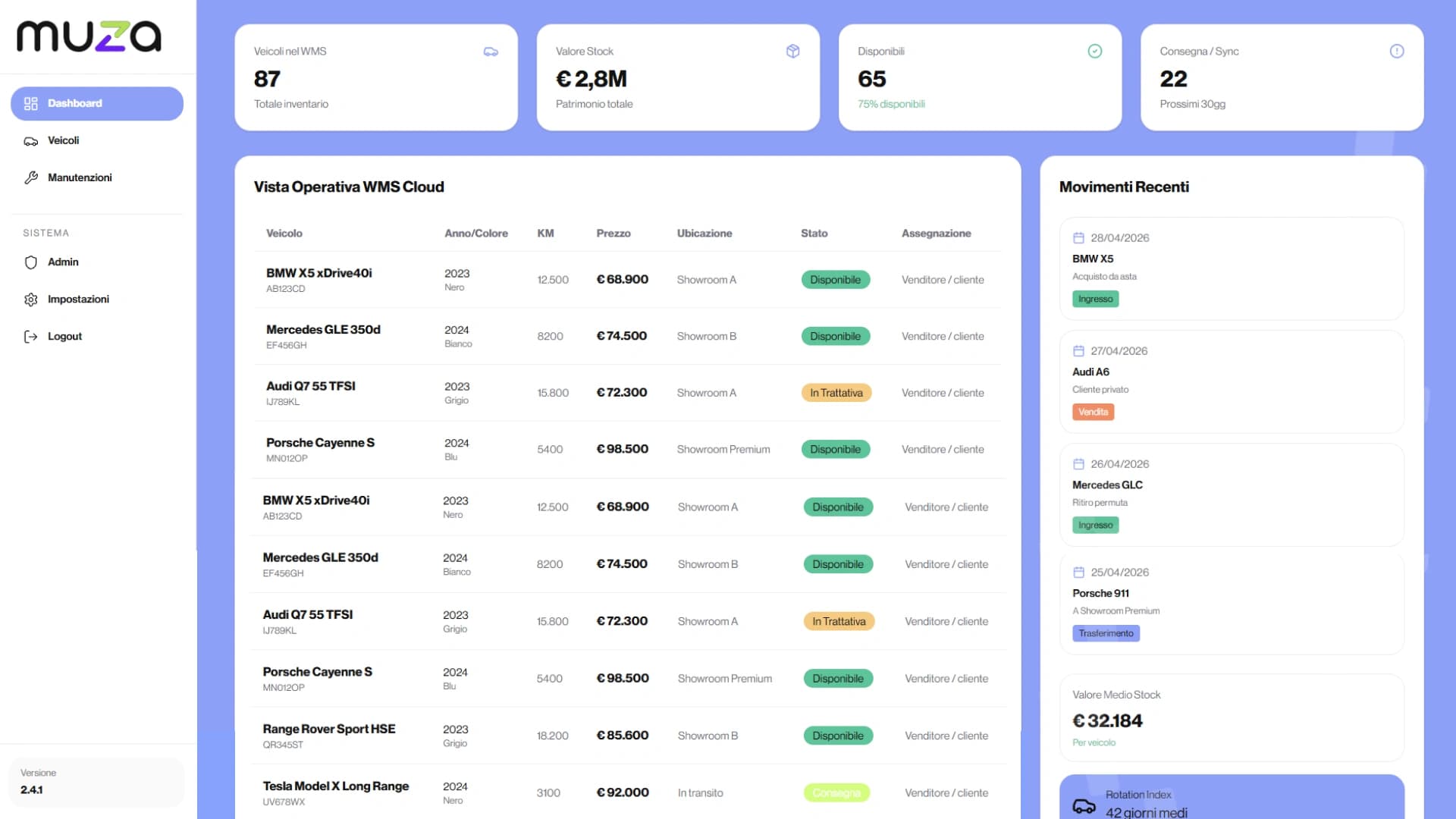This screenshot has width=1456, height=819.
Task: Click the Consegna status badge
Action: pos(836,793)
